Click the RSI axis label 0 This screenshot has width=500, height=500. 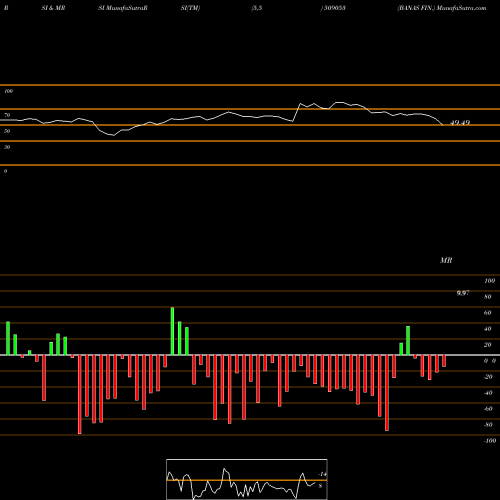[5, 171]
